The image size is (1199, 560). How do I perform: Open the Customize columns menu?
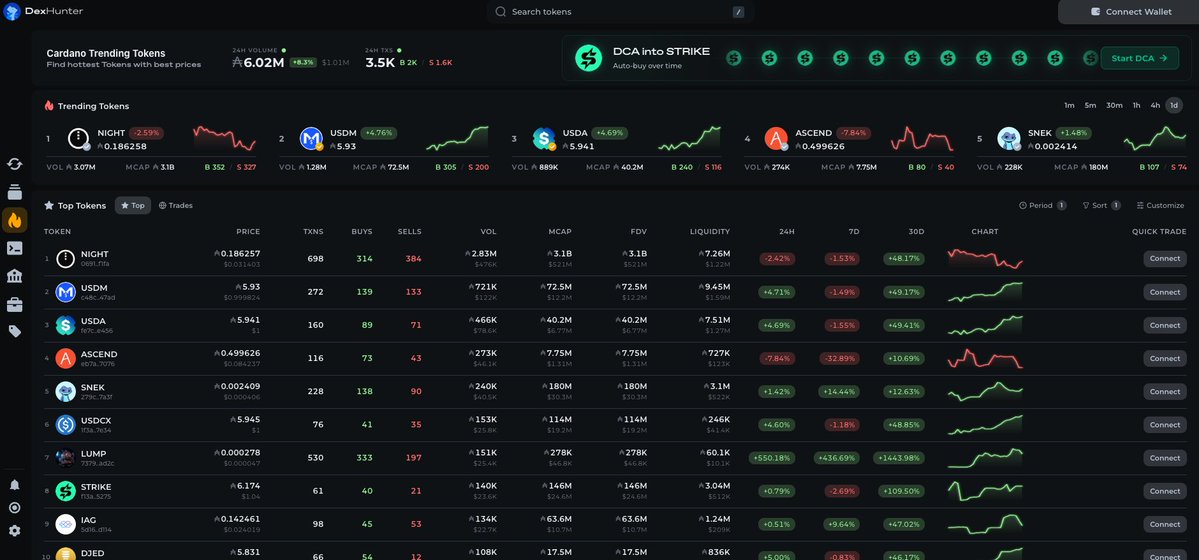point(1160,205)
